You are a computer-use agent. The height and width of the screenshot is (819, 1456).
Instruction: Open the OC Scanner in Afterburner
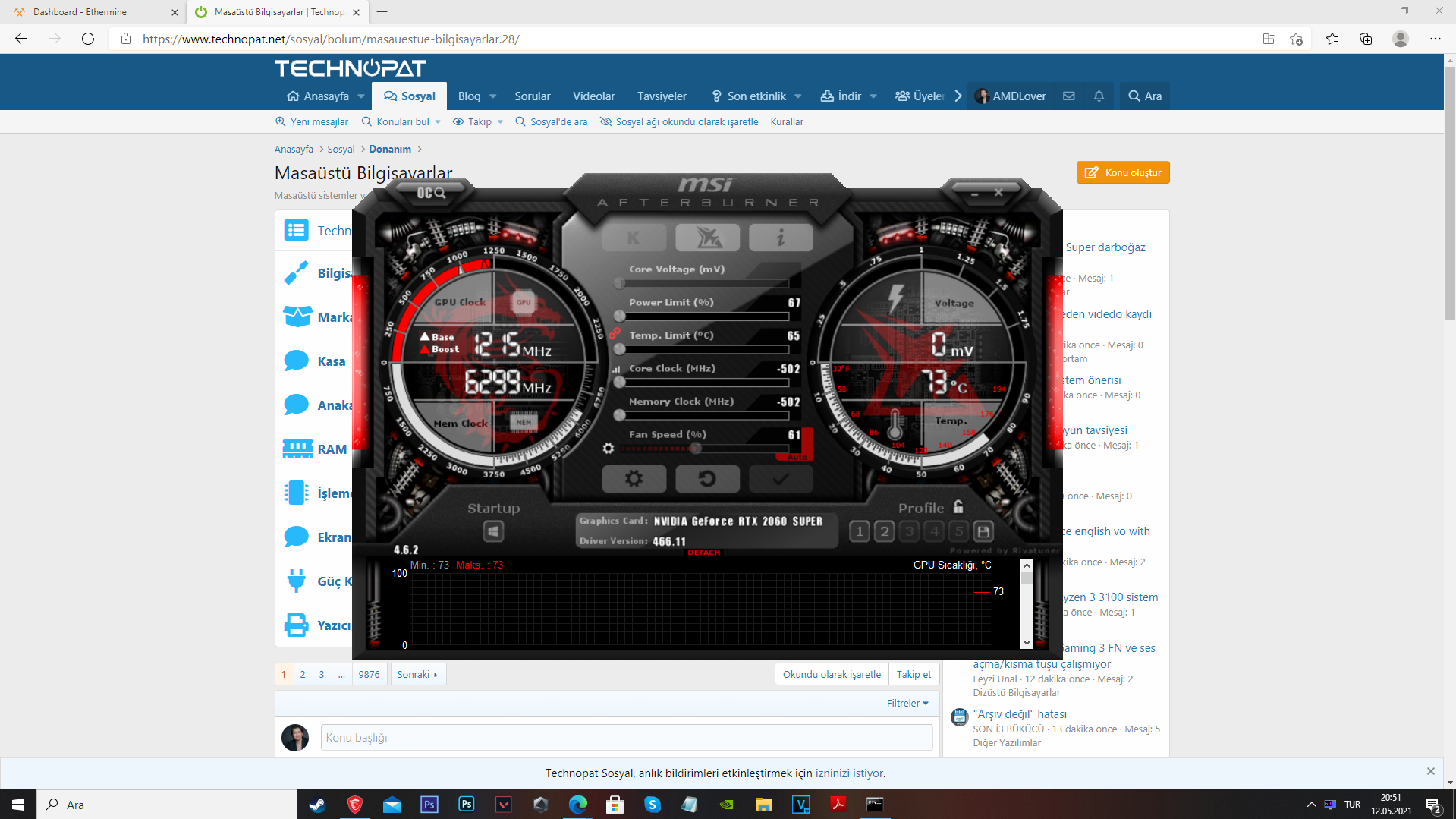click(430, 194)
